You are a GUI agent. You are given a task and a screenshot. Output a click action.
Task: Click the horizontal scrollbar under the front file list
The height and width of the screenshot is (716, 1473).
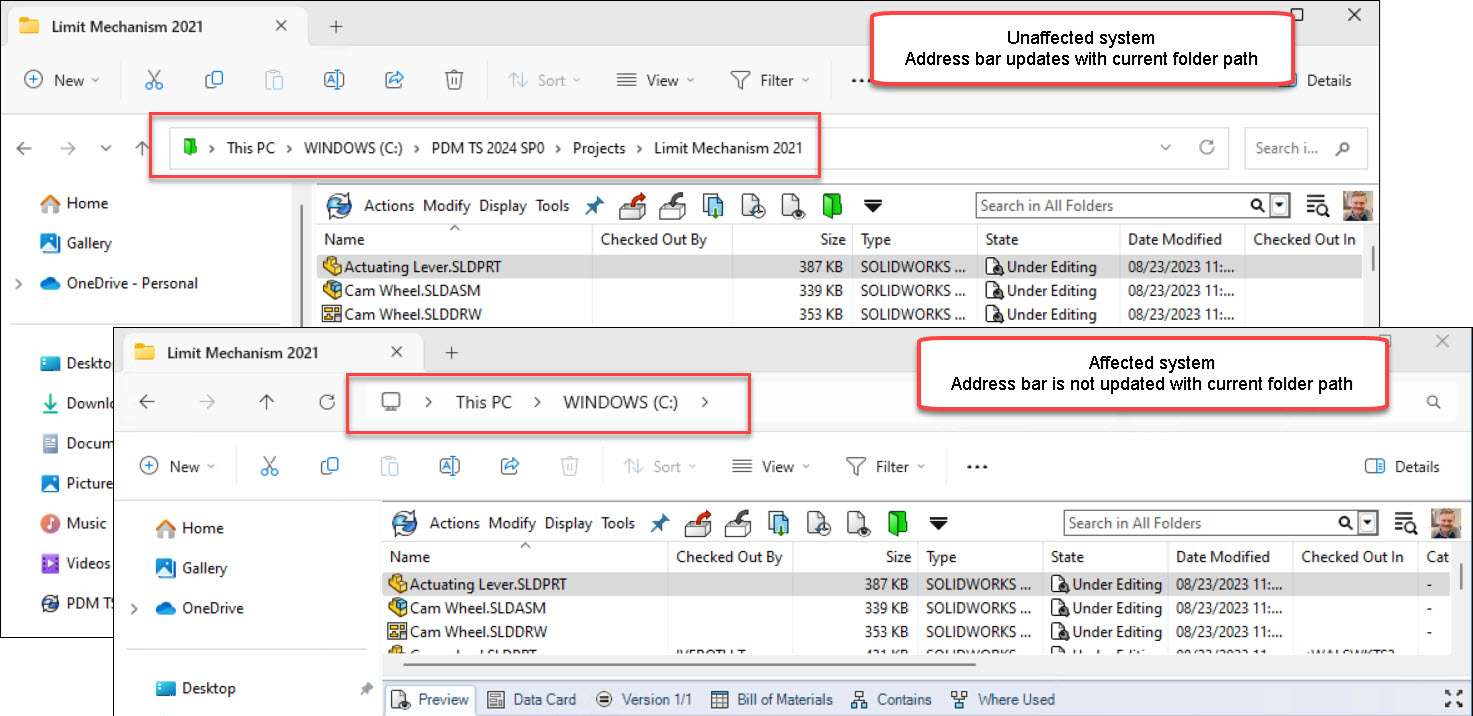(680, 662)
